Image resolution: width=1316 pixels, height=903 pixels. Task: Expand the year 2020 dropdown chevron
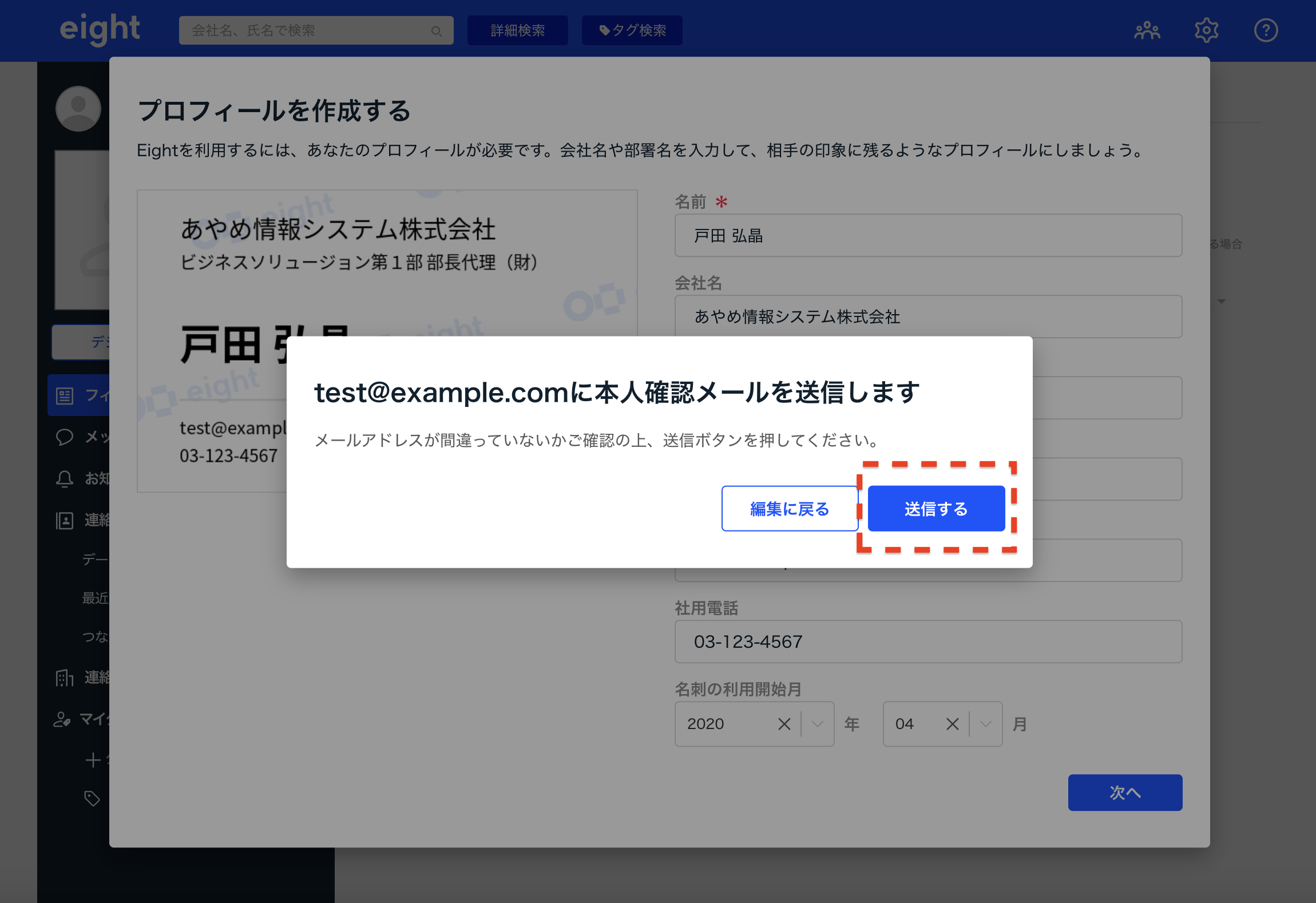pos(818,724)
